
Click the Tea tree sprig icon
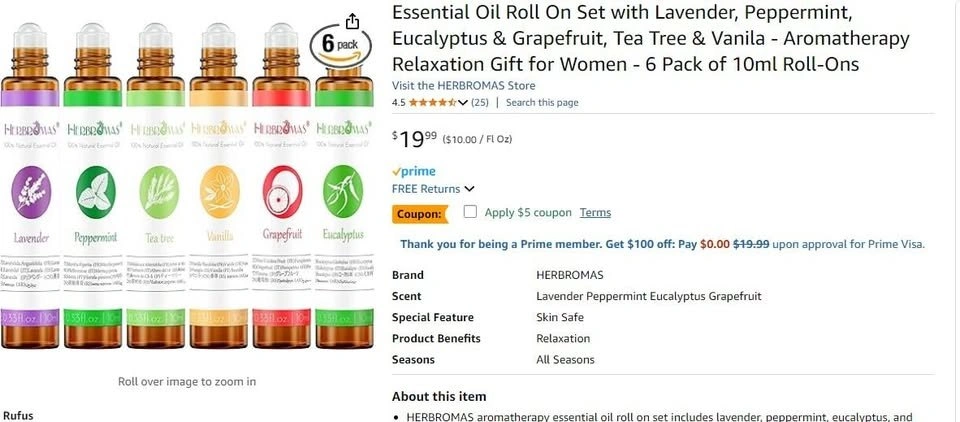pos(159,192)
